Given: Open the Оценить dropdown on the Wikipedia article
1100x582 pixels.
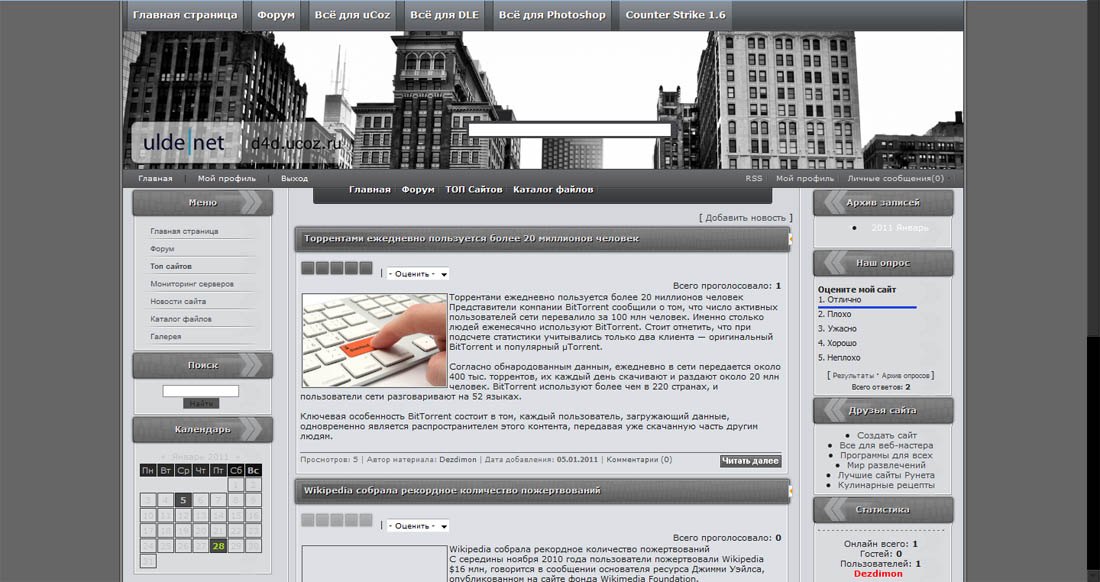Looking at the screenshot, I should pyautogui.click(x=418, y=525).
